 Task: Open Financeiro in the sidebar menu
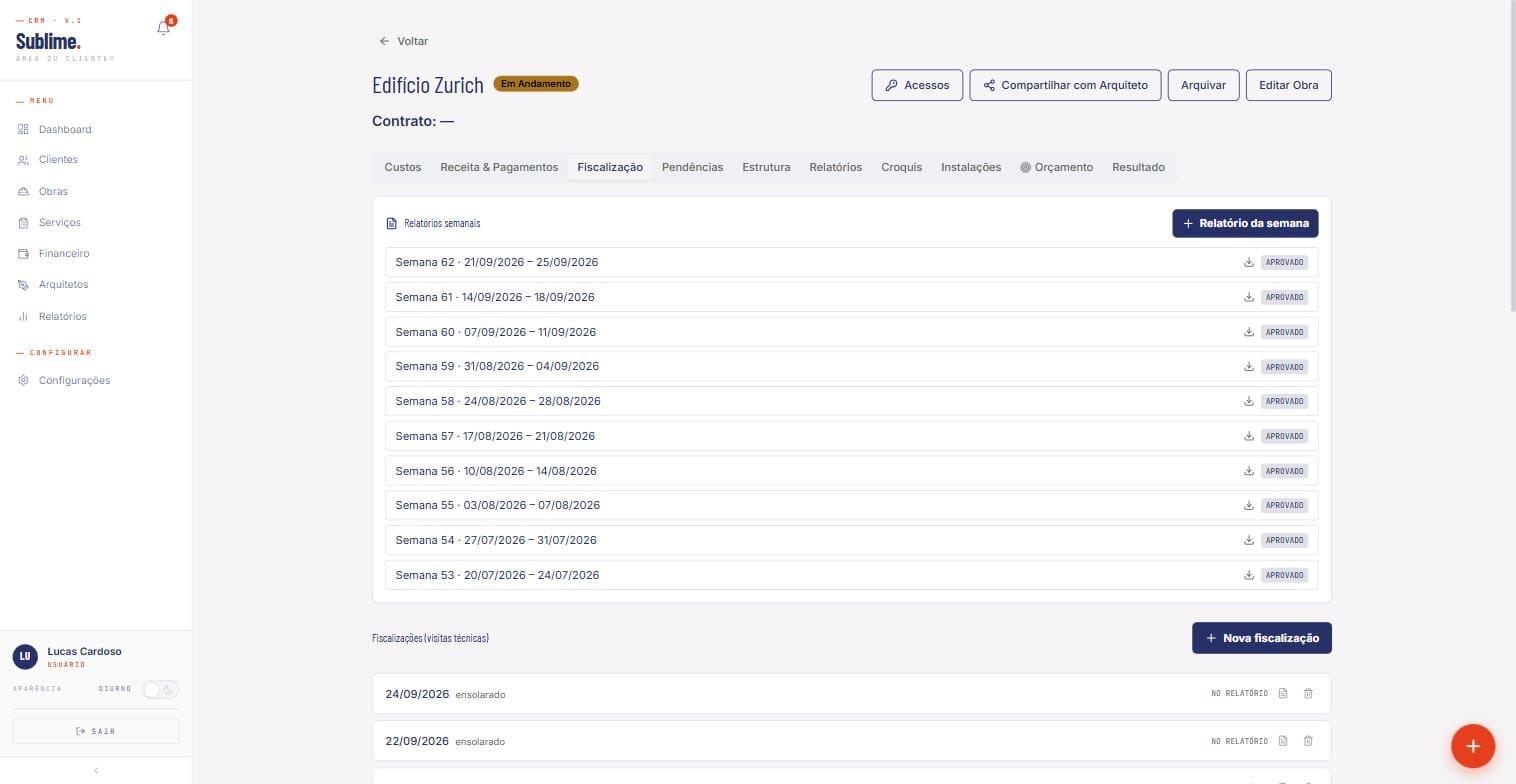[x=64, y=254]
